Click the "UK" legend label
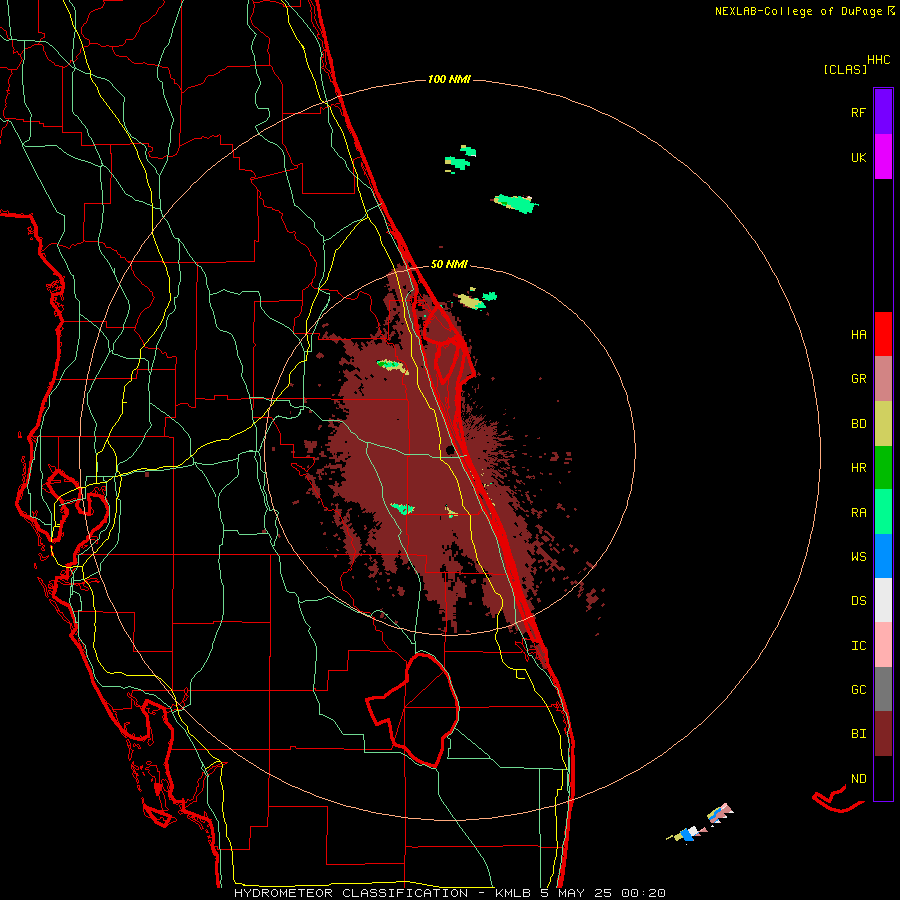 tap(858, 157)
